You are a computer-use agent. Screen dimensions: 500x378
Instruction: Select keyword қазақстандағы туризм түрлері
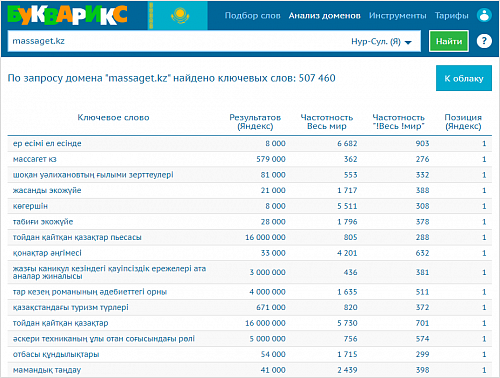pos(71,307)
